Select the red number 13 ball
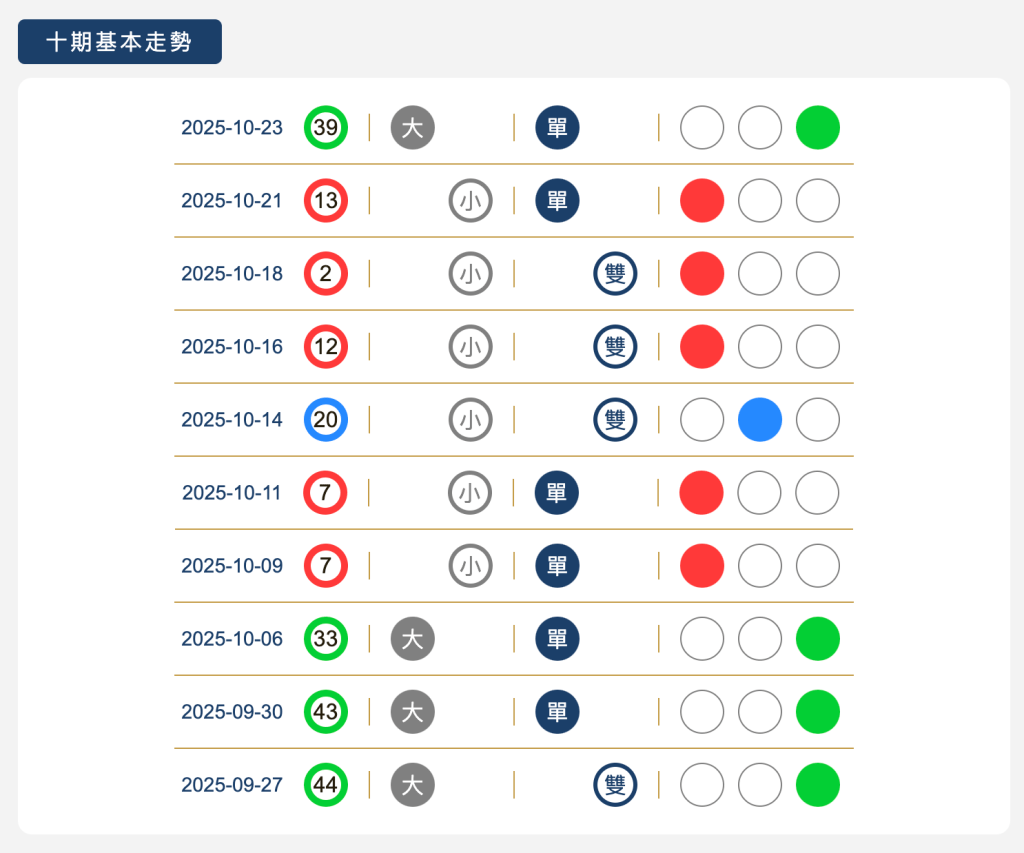Viewport: 1024px width, 853px height. [325, 200]
